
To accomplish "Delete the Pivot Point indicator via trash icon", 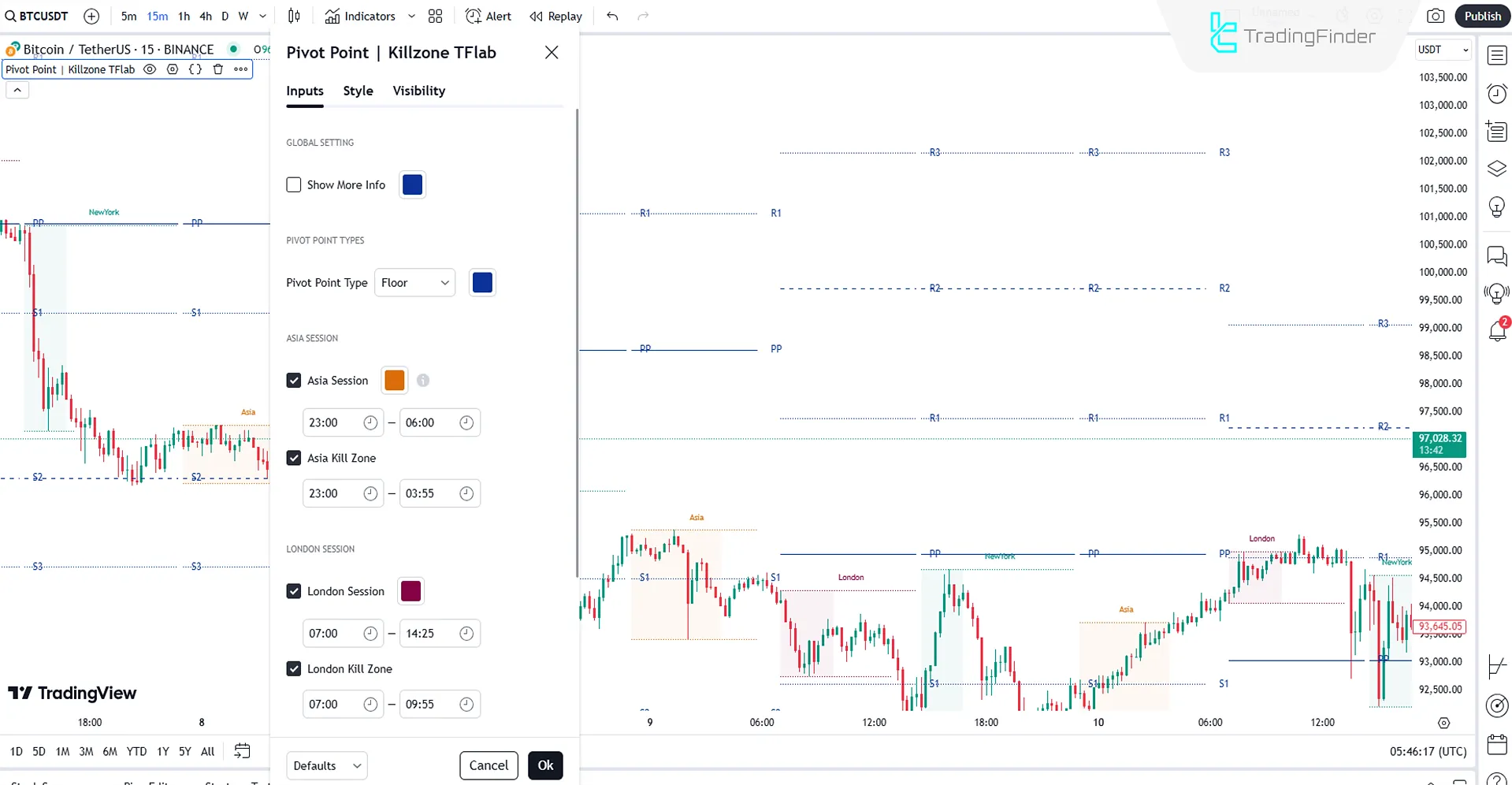I will pos(217,69).
